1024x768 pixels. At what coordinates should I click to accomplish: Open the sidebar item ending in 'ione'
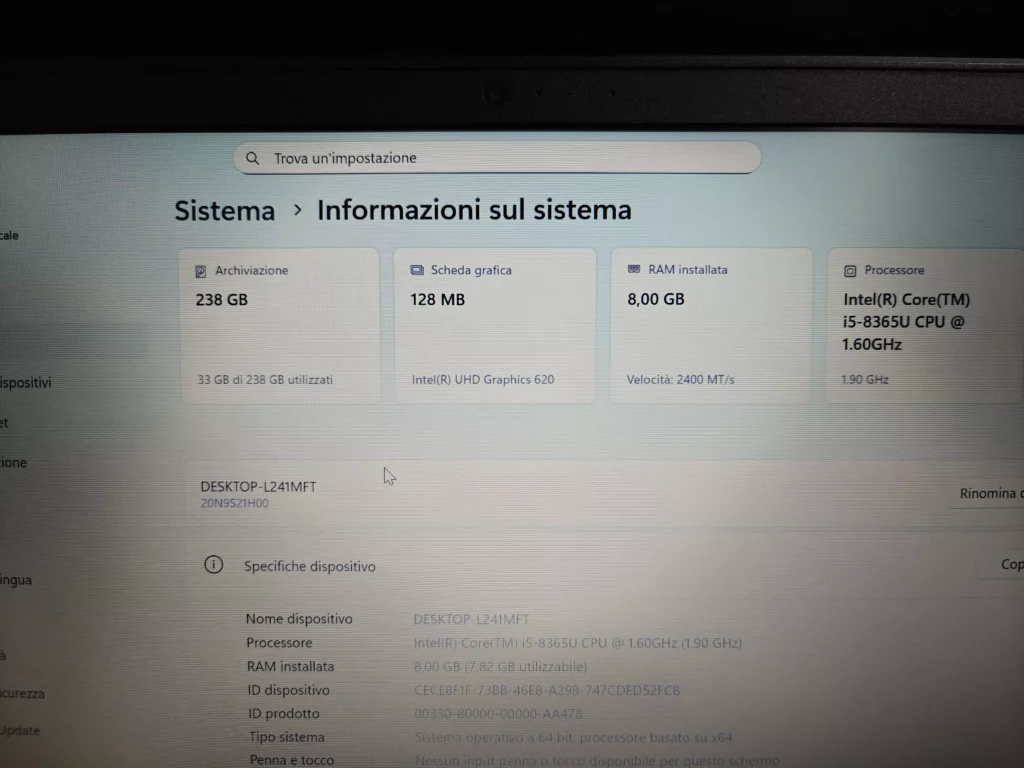pyautogui.click(x=14, y=463)
